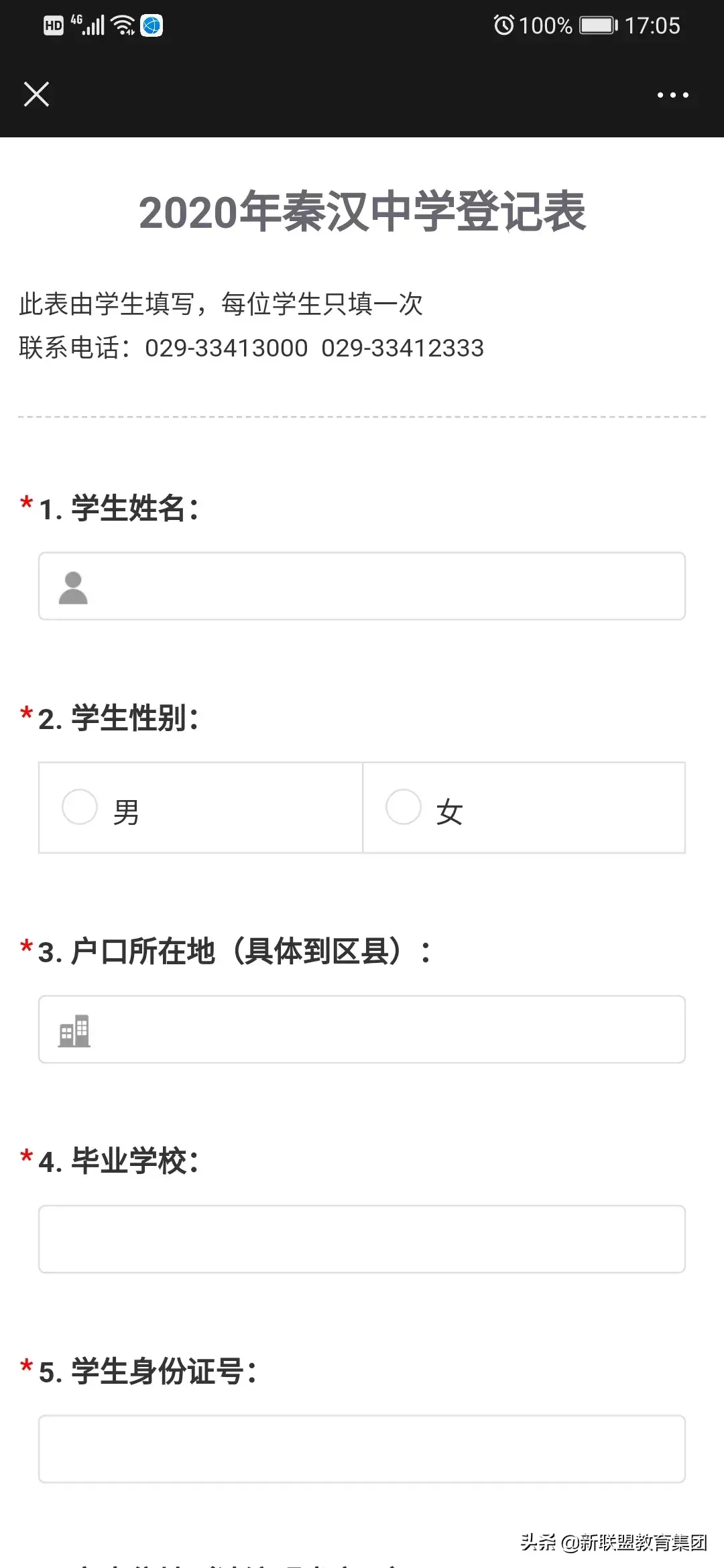Select 男 as student gender
The height and width of the screenshot is (1568, 724).
[x=80, y=807]
